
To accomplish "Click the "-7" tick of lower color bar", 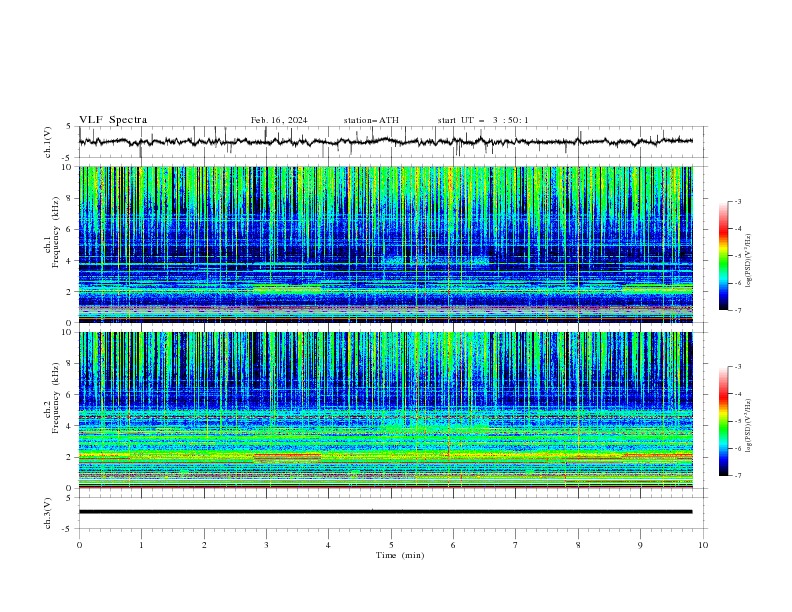I will (737, 475).
